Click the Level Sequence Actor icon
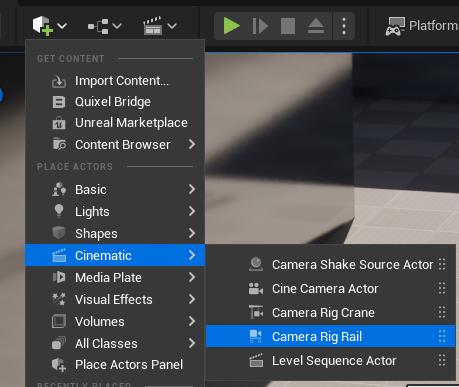 pyautogui.click(x=256, y=360)
